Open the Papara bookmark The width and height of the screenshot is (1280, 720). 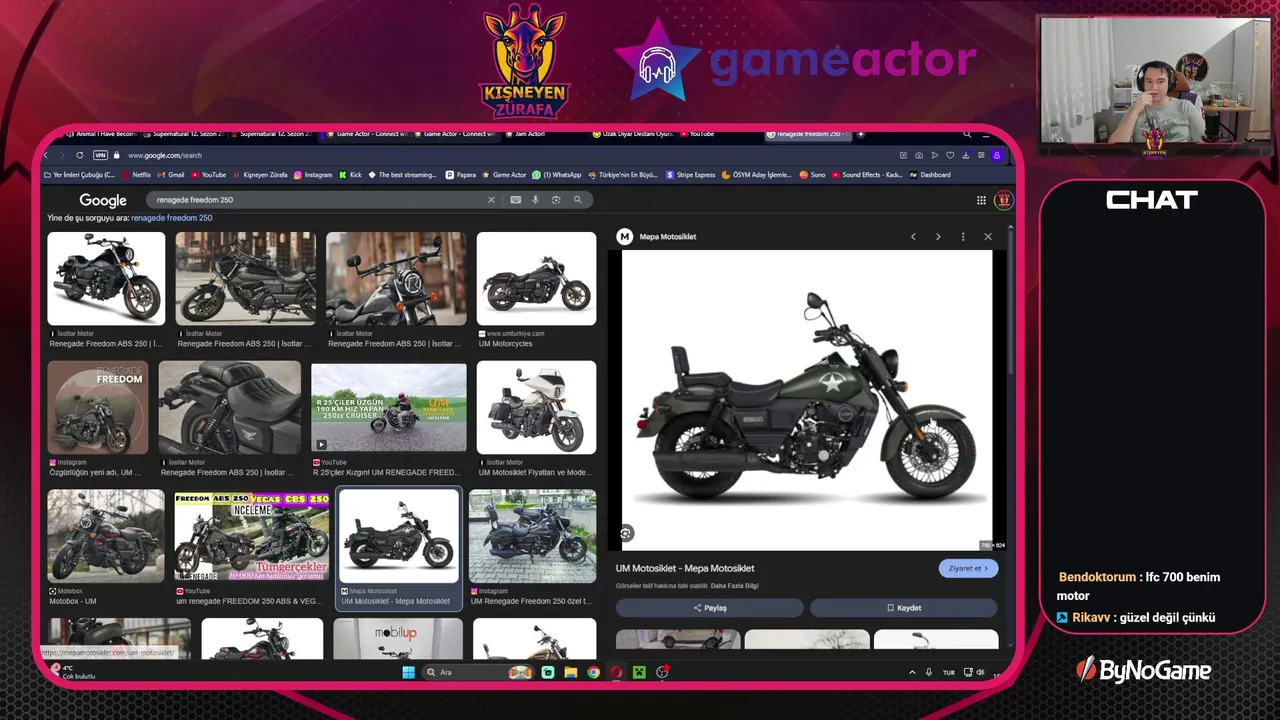click(461, 175)
